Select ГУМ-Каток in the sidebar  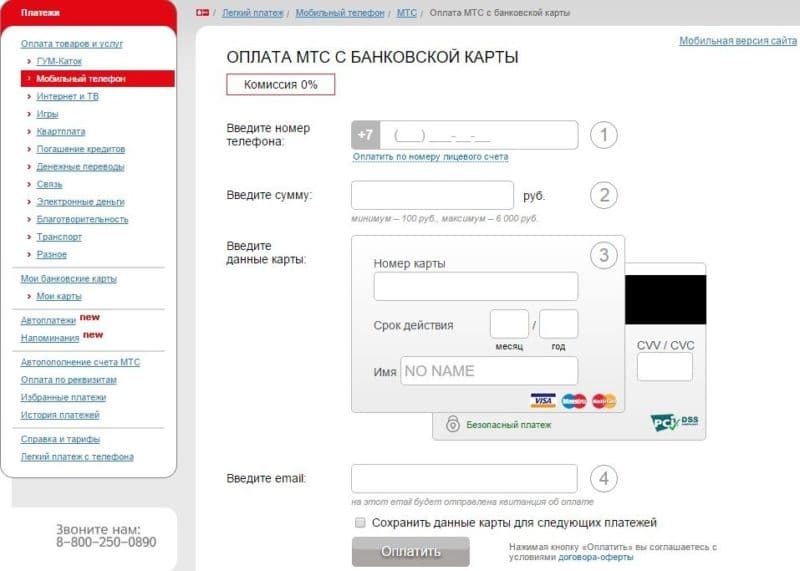59,61
